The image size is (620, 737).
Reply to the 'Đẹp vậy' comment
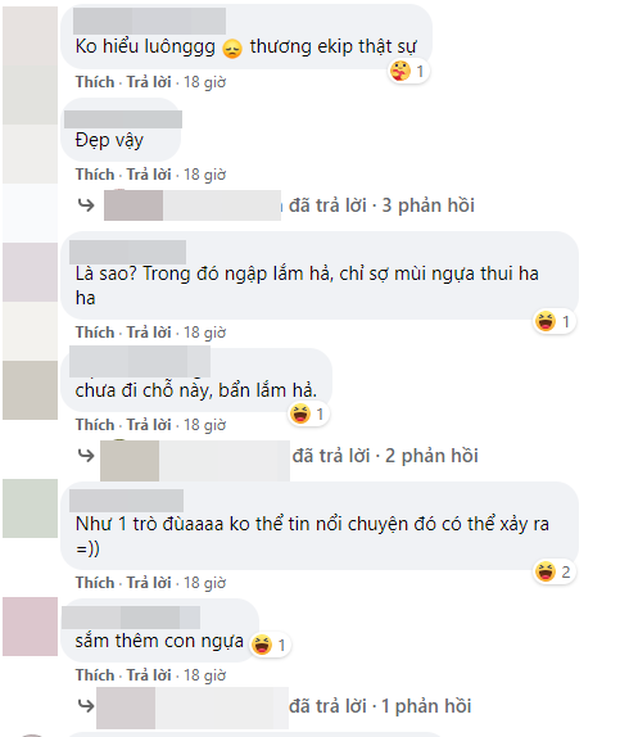click(149, 175)
